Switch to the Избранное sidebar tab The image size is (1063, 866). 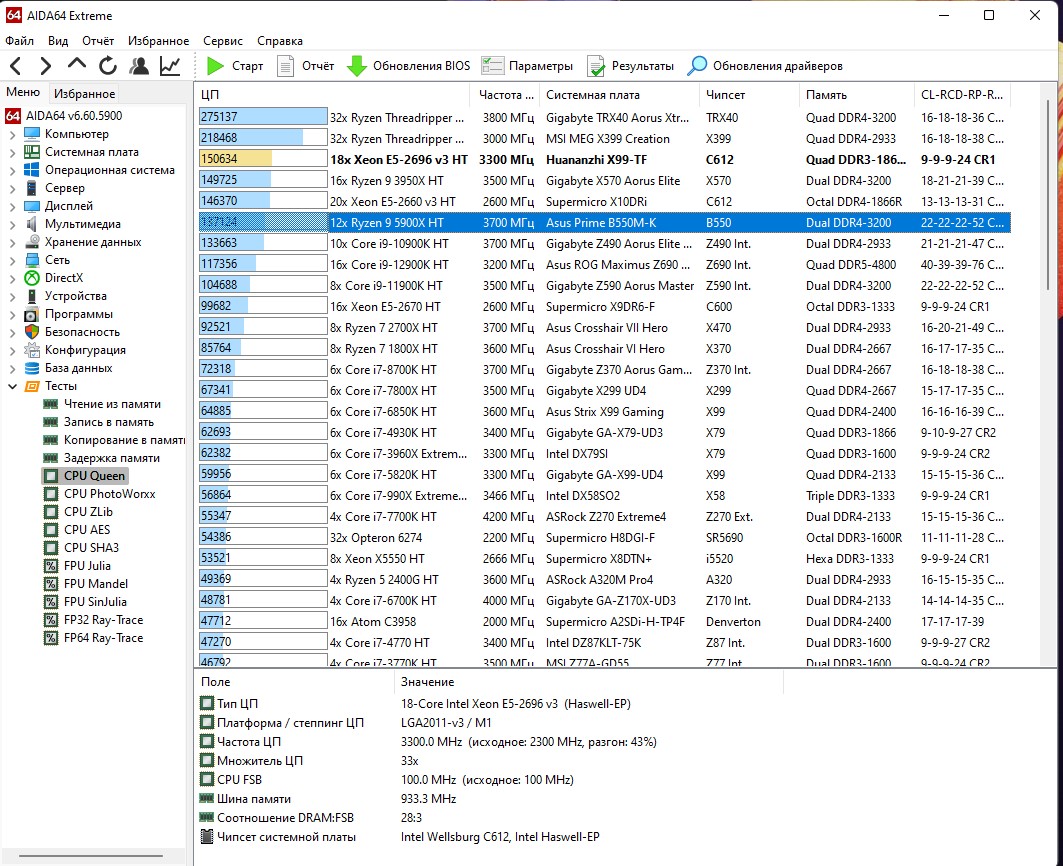tap(84, 94)
